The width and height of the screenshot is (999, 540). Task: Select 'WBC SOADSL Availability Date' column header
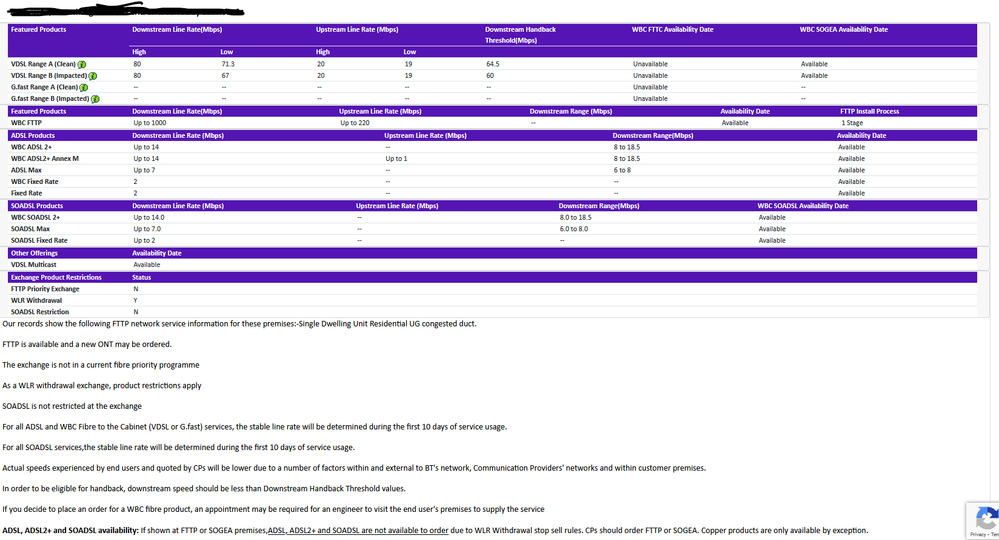pos(803,206)
